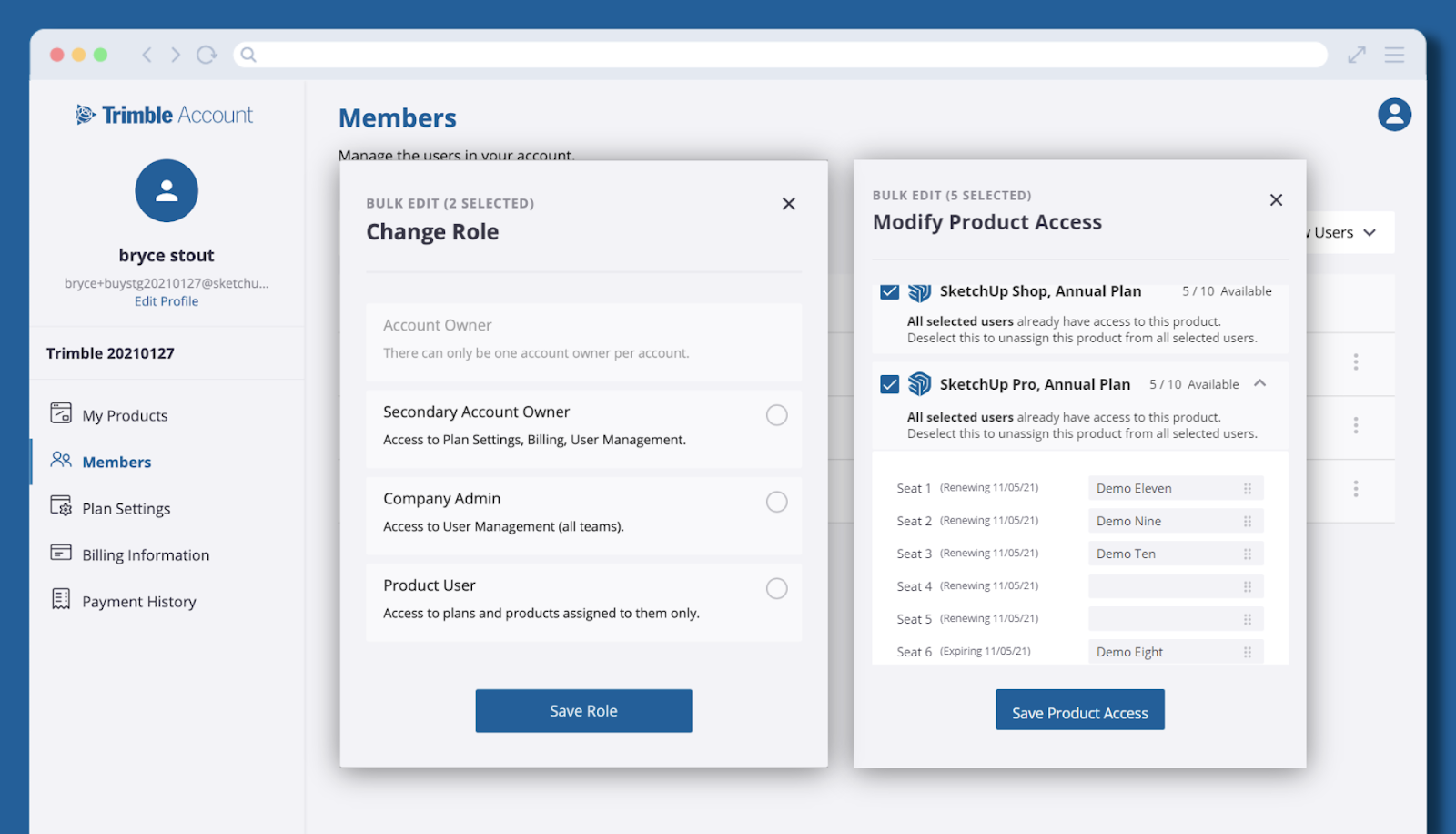
Task: Click the "Members" page heading
Action: coord(398,118)
